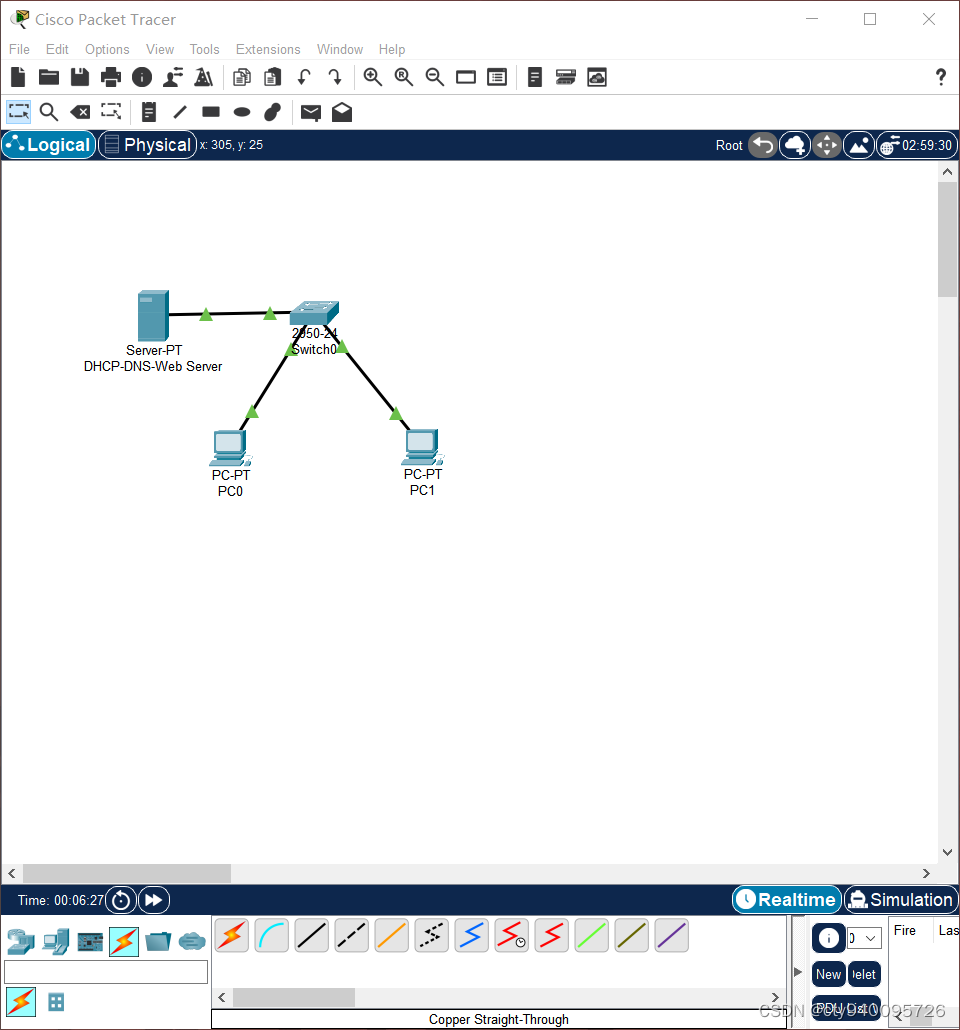Open the View menu
960x1030 pixels.
point(160,49)
